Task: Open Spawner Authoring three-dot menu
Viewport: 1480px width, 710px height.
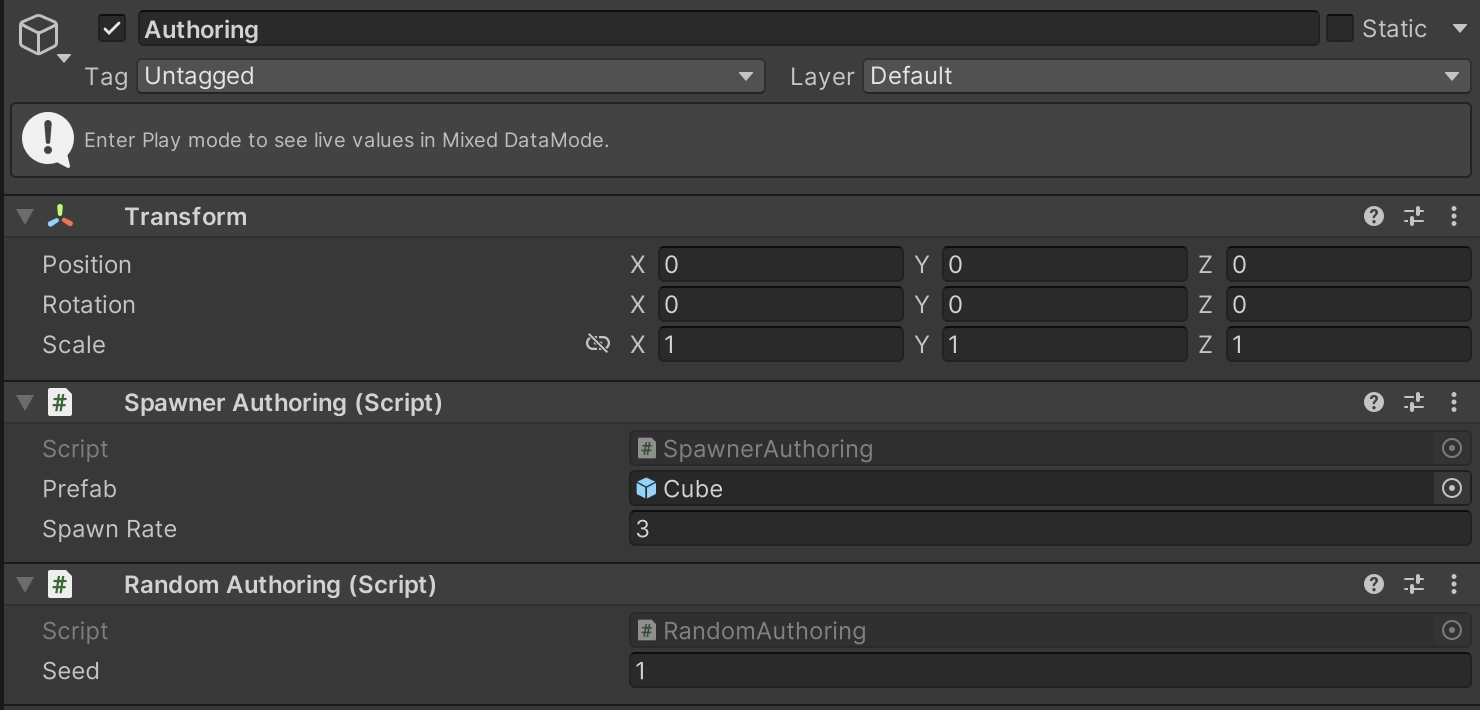Action: 1454,402
